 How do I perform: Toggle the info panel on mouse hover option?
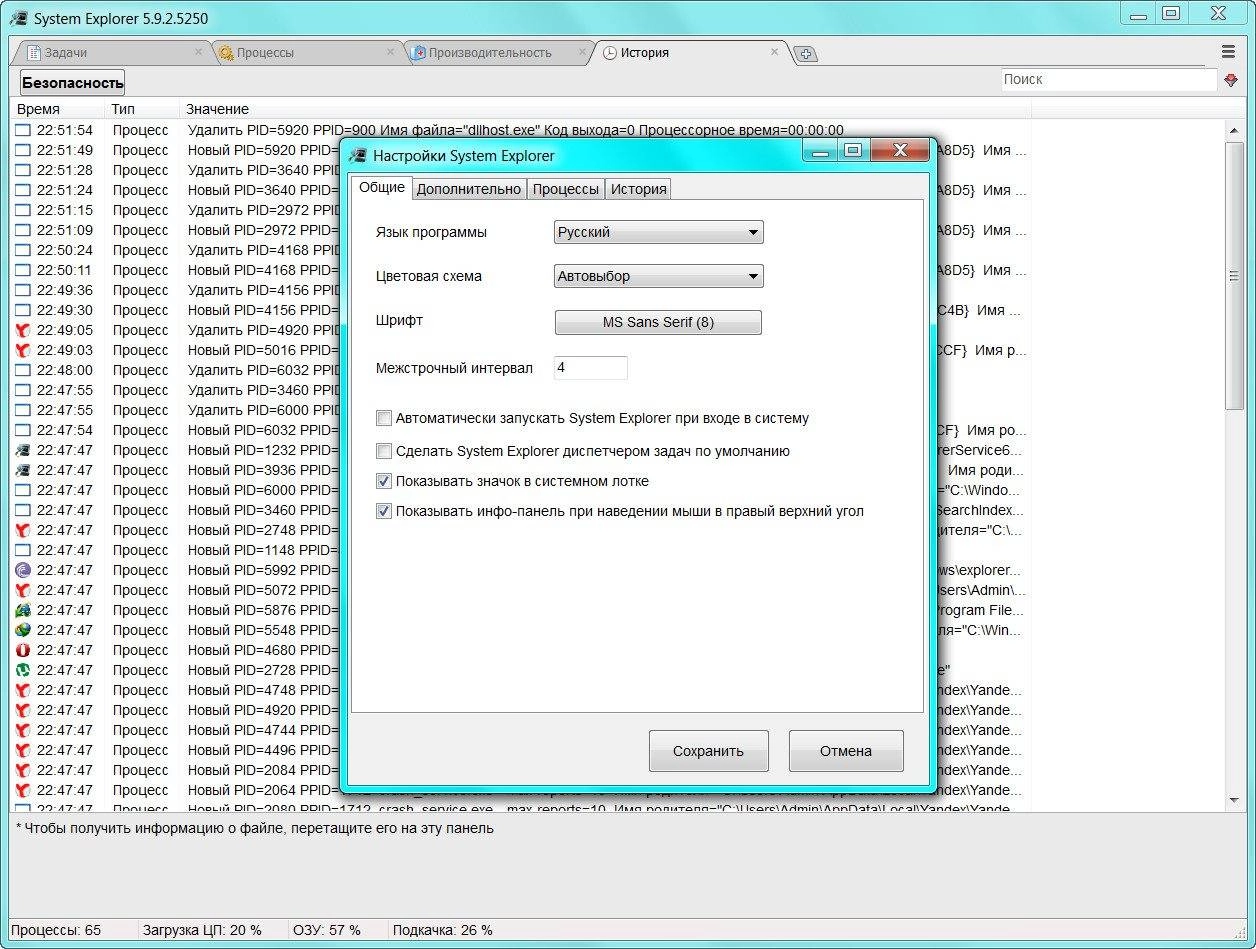click(384, 511)
